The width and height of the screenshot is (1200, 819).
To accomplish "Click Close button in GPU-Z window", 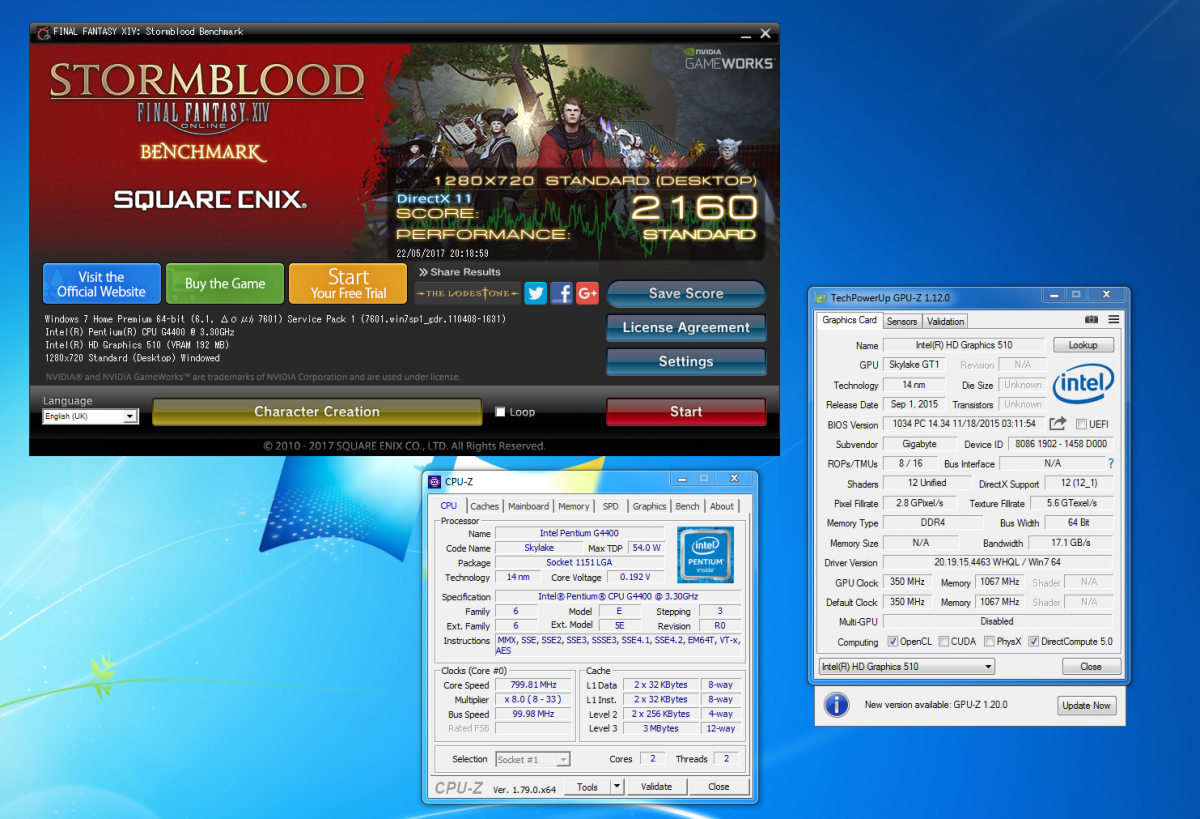I will 1091,666.
